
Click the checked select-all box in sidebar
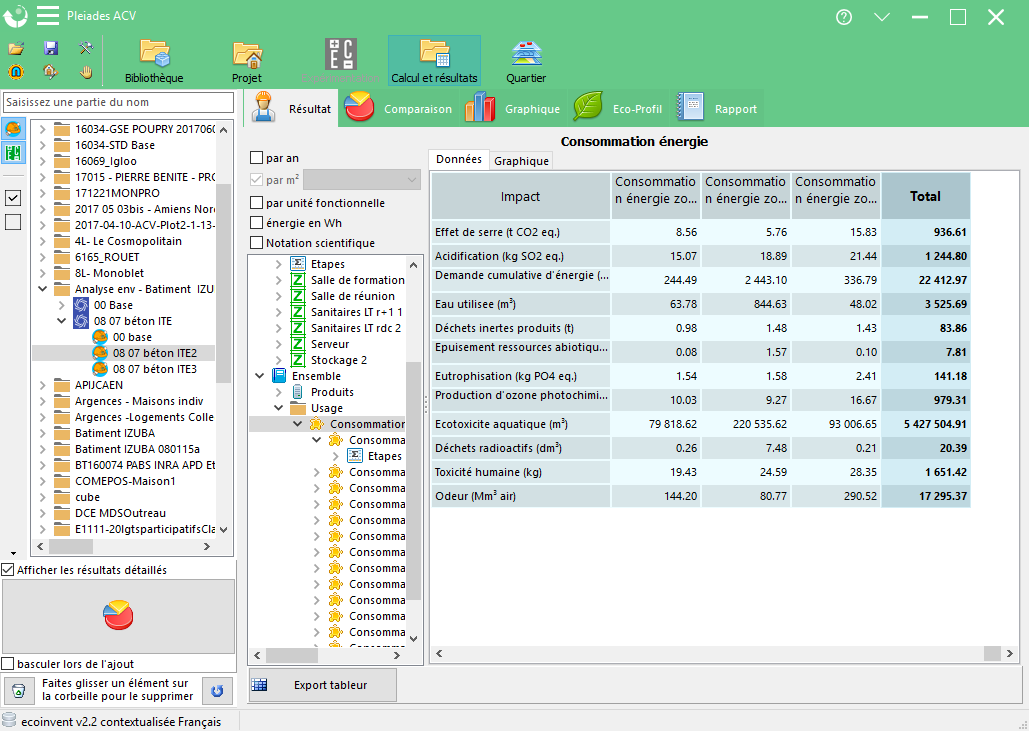point(13,198)
